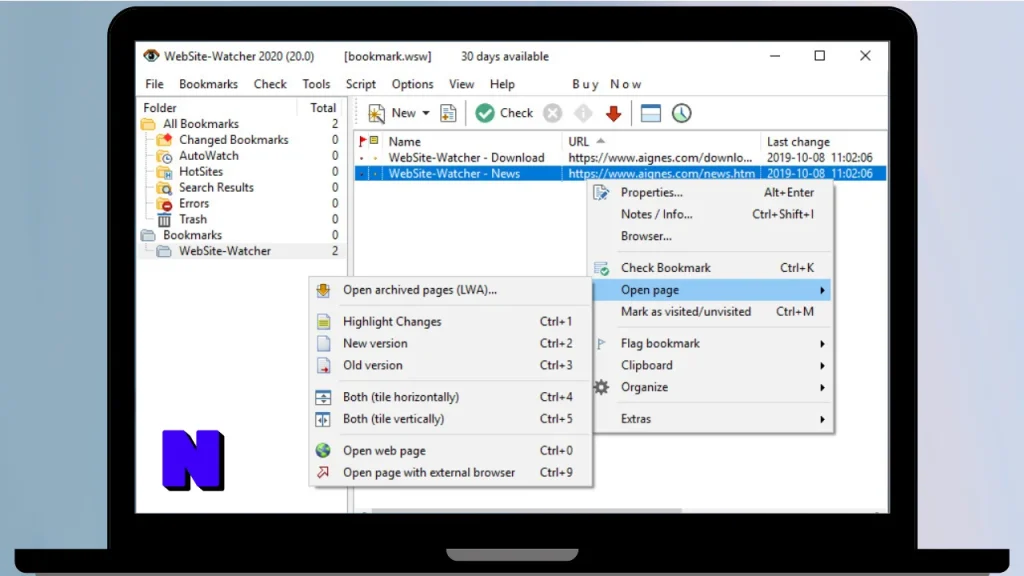Click the tile vertically icon
Image resolution: width=1024 pixels, height=576 pixels.
pyautogui.click(x=323, y=419)
